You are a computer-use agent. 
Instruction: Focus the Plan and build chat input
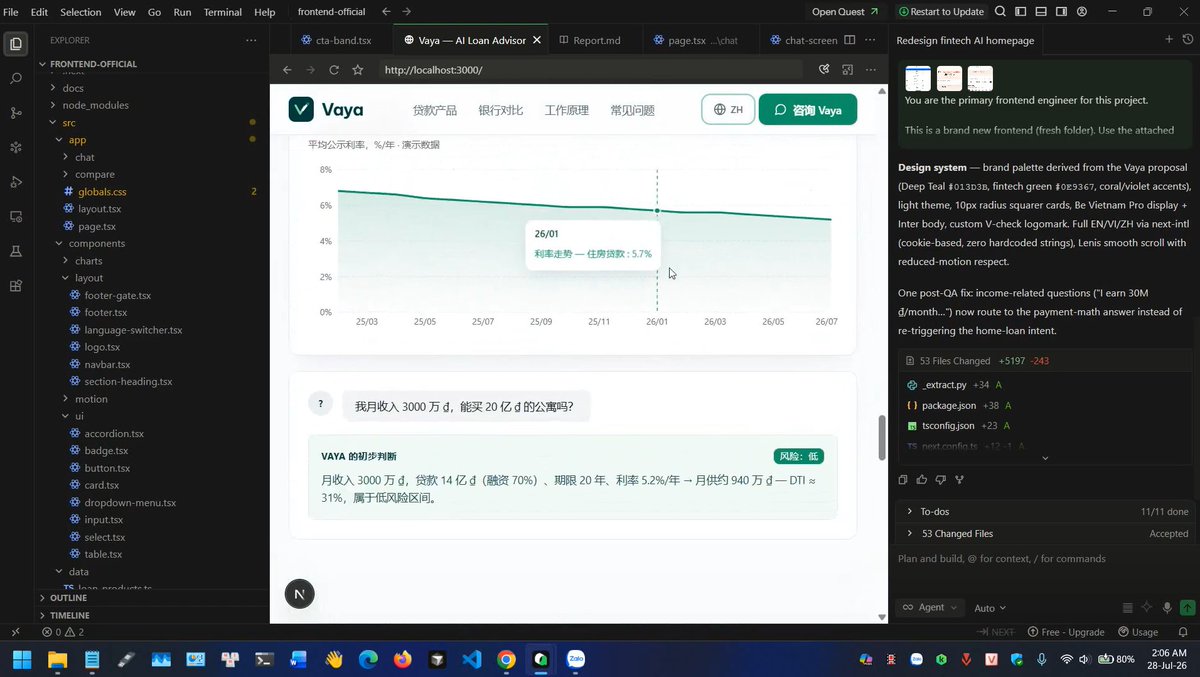[x=1043, y=558]
